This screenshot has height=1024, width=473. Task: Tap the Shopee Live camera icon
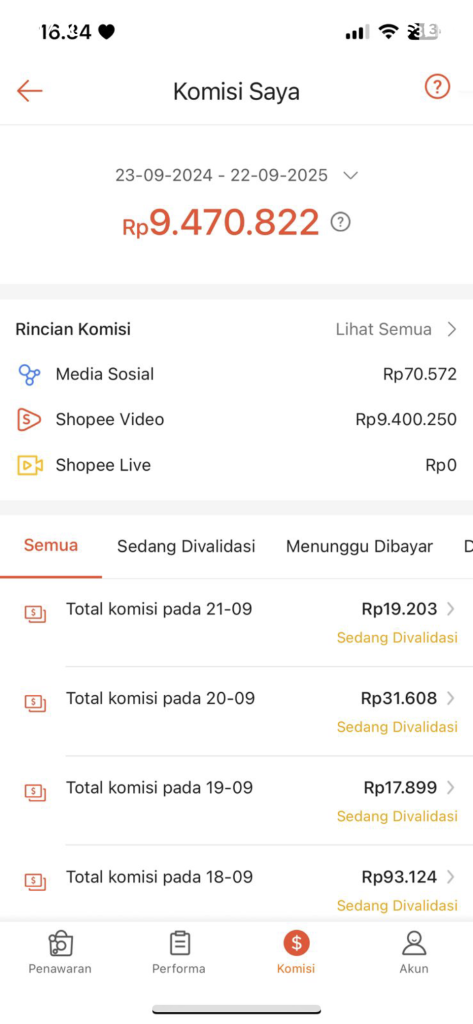(29, 465)
